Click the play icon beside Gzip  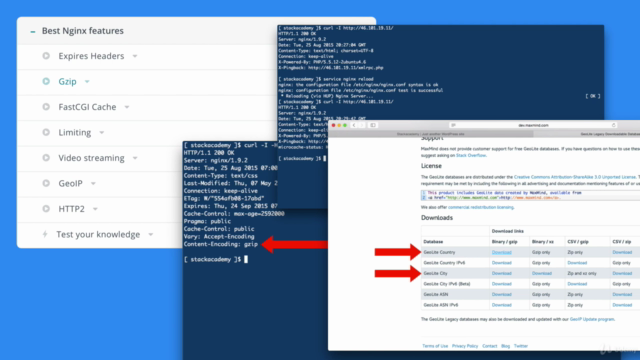(46, 81)
